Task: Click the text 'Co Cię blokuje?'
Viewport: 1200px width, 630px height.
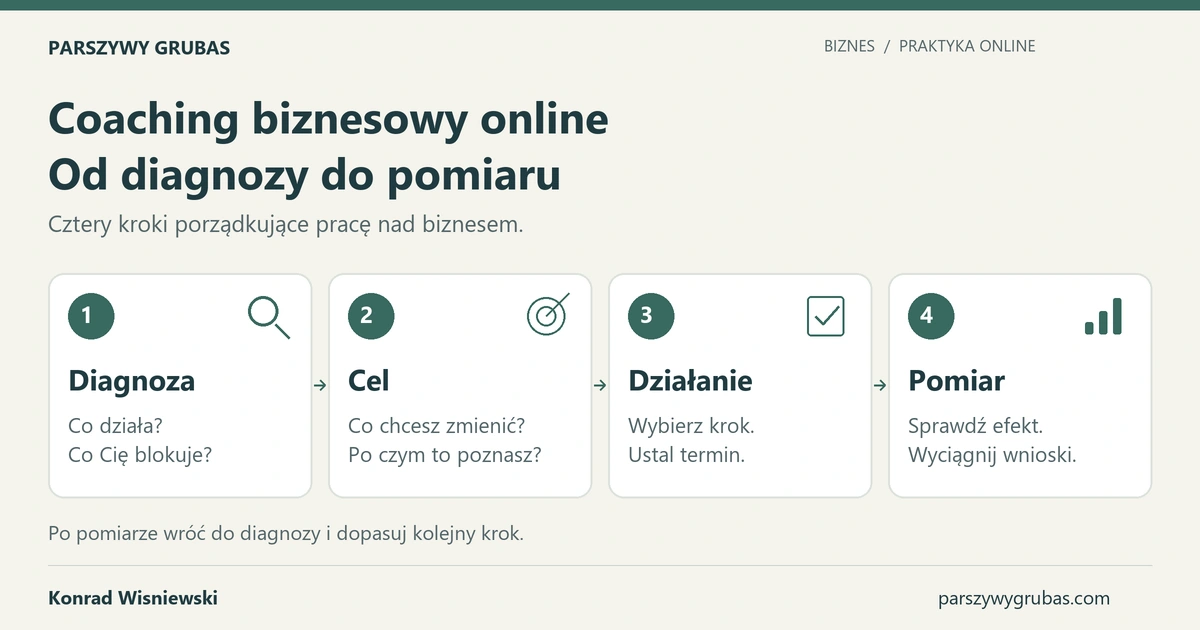Action: [x=140, y=456]
